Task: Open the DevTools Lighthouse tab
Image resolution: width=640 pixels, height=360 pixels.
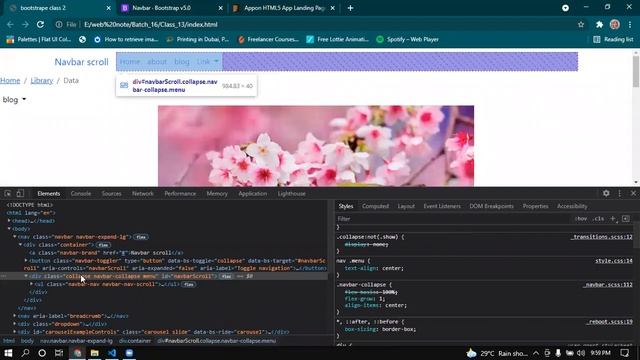Action: point(291,193)
